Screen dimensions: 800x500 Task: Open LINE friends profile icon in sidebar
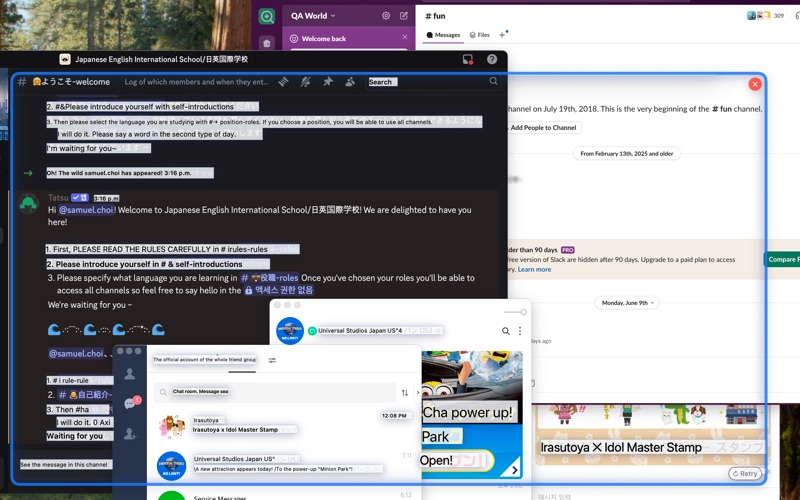pos(130,373)
